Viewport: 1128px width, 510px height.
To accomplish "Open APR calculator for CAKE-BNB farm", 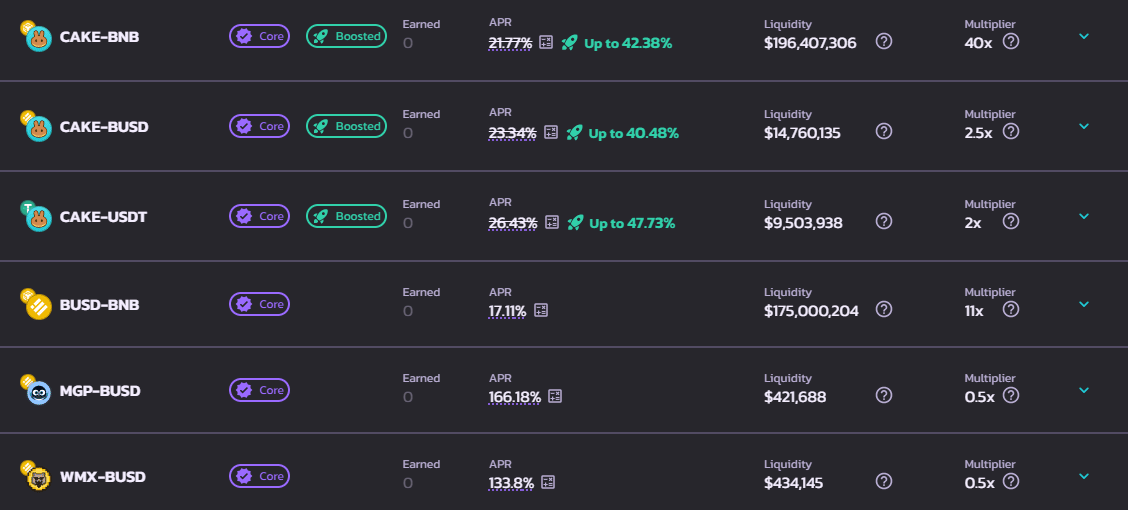I will click(546, 43).
